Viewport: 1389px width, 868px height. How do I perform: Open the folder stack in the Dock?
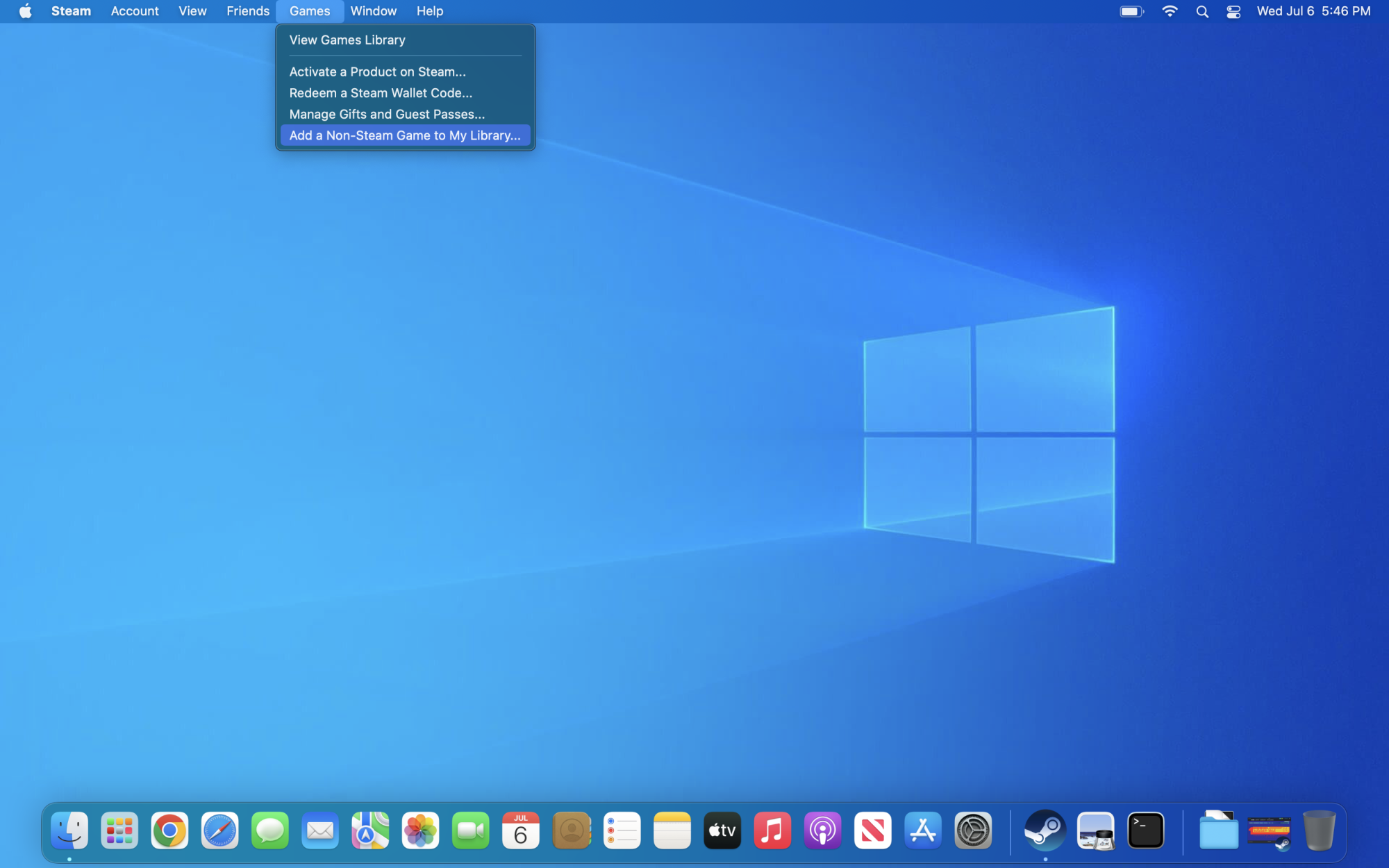point(1218,831)
